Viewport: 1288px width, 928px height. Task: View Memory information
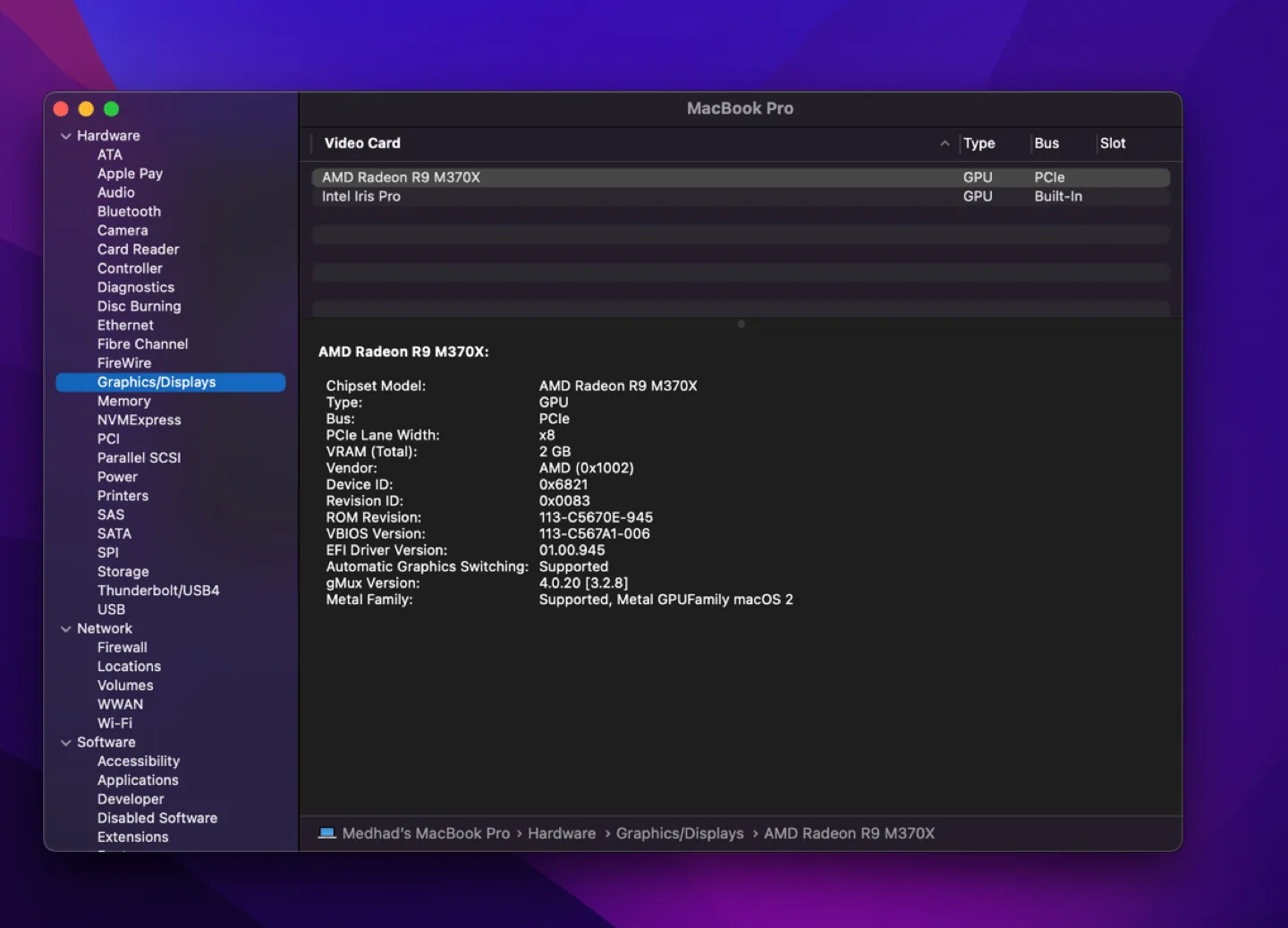tap(123, 401)
